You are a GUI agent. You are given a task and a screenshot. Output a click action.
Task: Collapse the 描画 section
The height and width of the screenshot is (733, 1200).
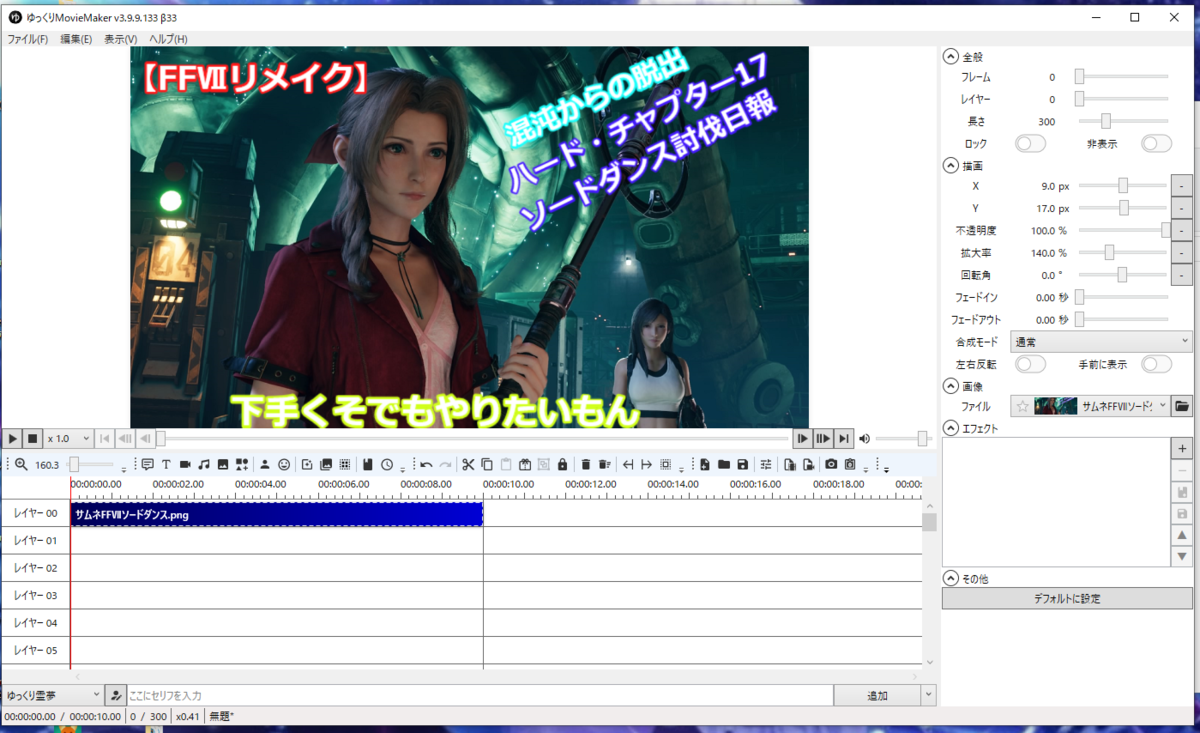pos(950,166)
